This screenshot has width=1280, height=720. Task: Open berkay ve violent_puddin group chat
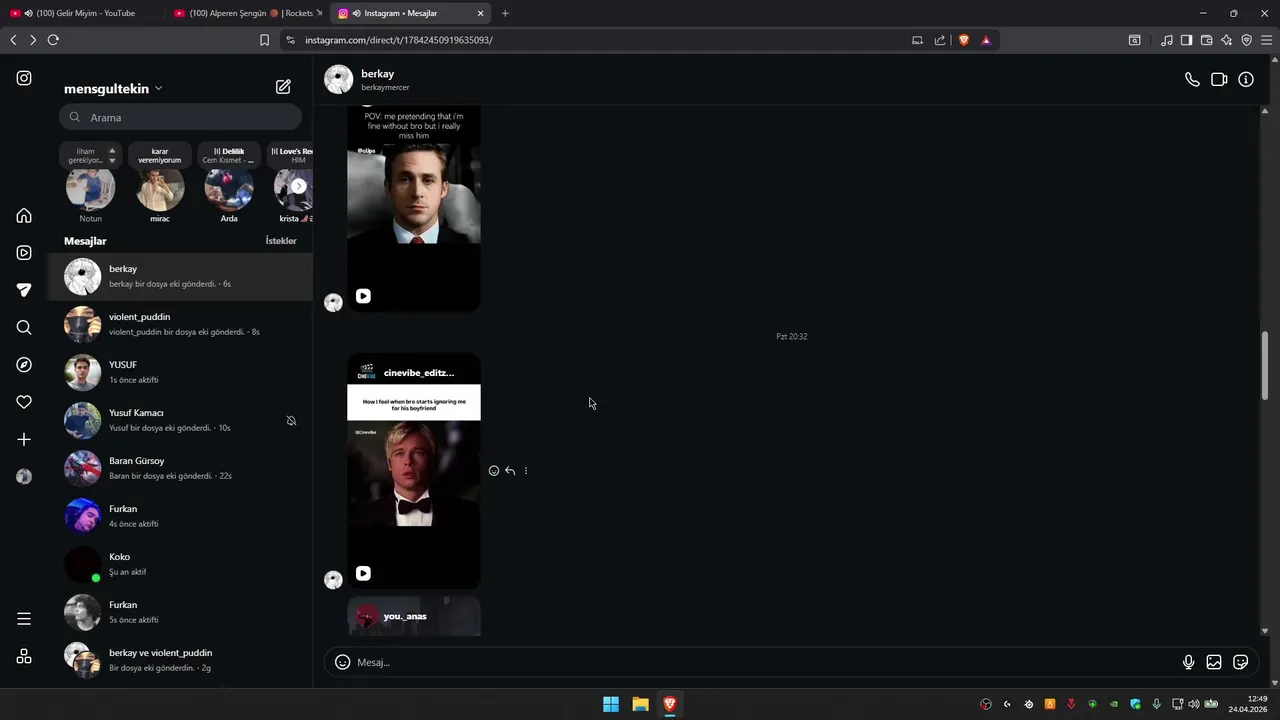click(180, 660)
